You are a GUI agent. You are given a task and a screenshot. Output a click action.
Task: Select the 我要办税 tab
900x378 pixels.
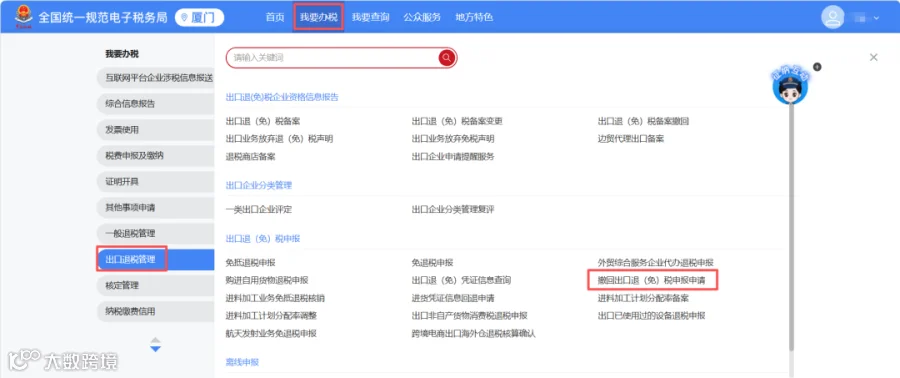coord(319,17)
